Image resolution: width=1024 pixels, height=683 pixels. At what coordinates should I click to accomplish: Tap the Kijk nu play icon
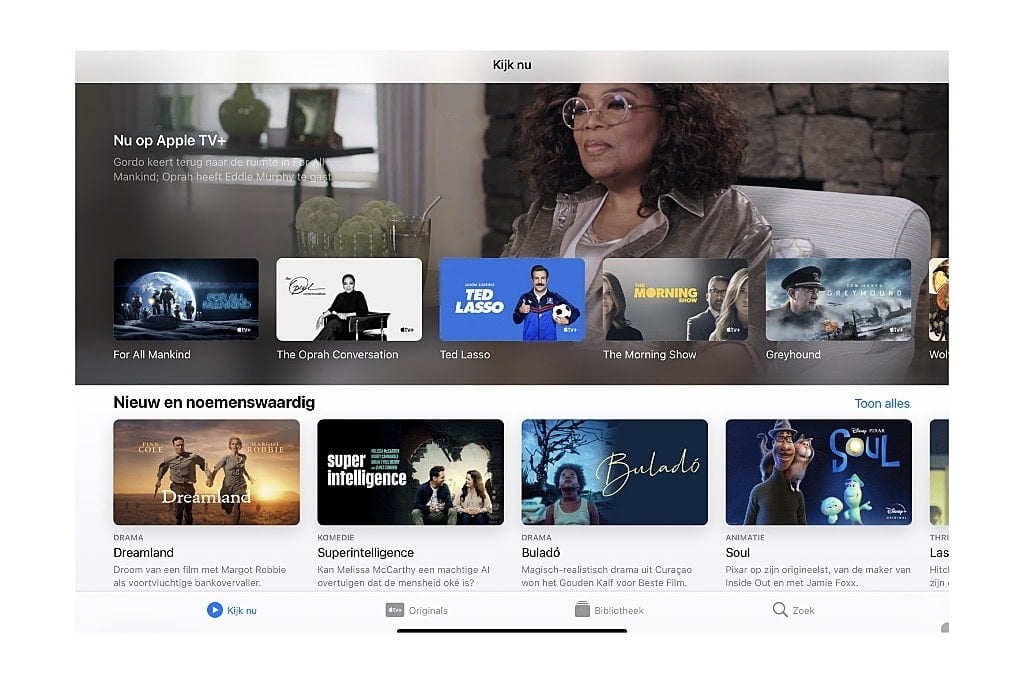[x=214, y=610]
